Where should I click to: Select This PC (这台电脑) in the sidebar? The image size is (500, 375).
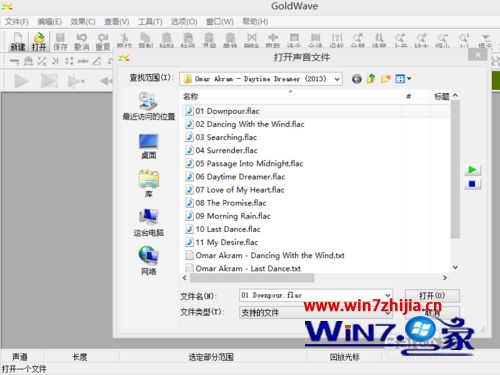point(149,223)
